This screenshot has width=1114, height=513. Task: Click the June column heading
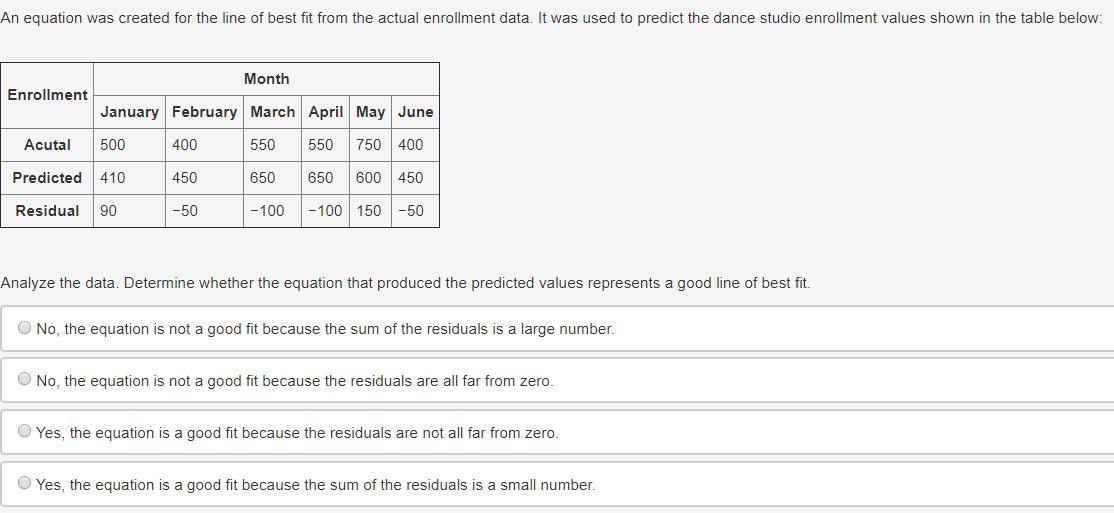click(x=415, y=112)
